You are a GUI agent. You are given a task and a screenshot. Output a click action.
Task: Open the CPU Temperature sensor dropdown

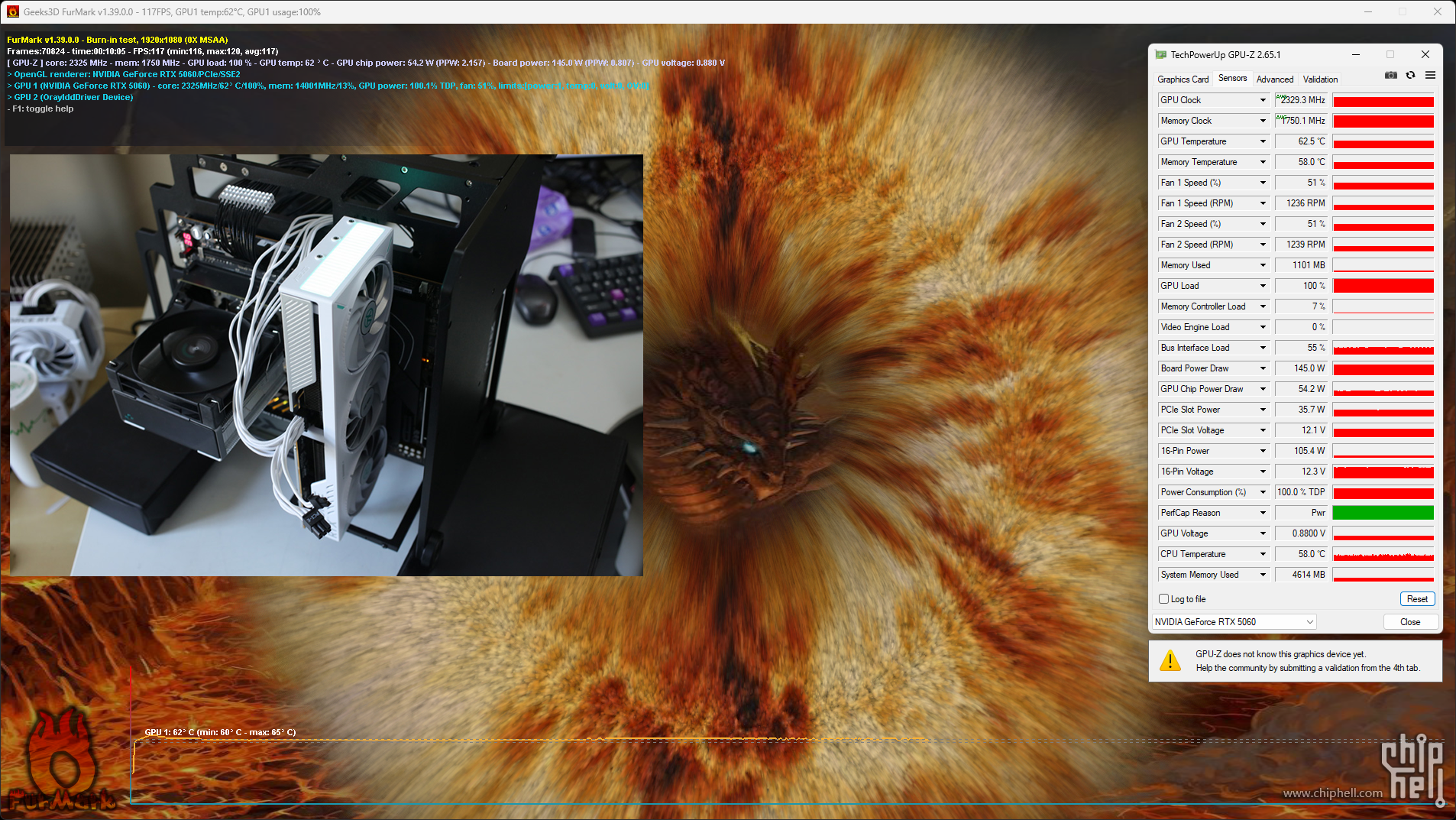pos(1263,554)
